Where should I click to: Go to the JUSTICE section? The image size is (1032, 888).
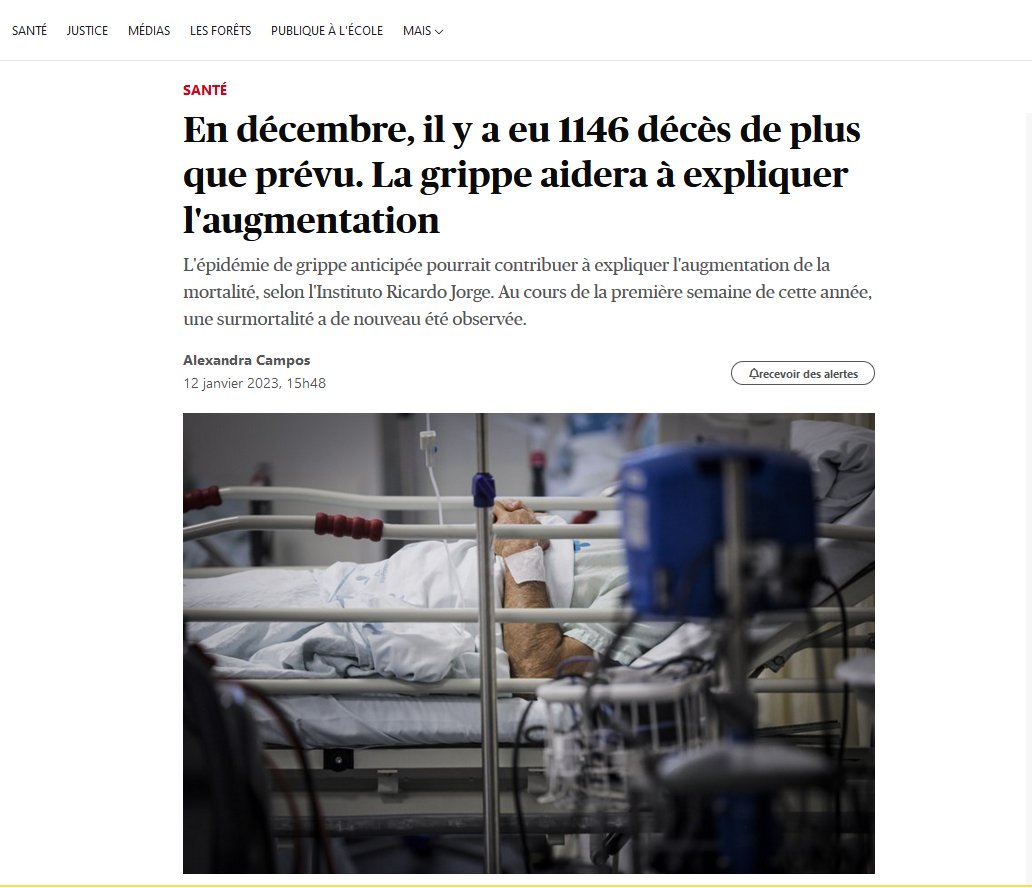(87, 31)
